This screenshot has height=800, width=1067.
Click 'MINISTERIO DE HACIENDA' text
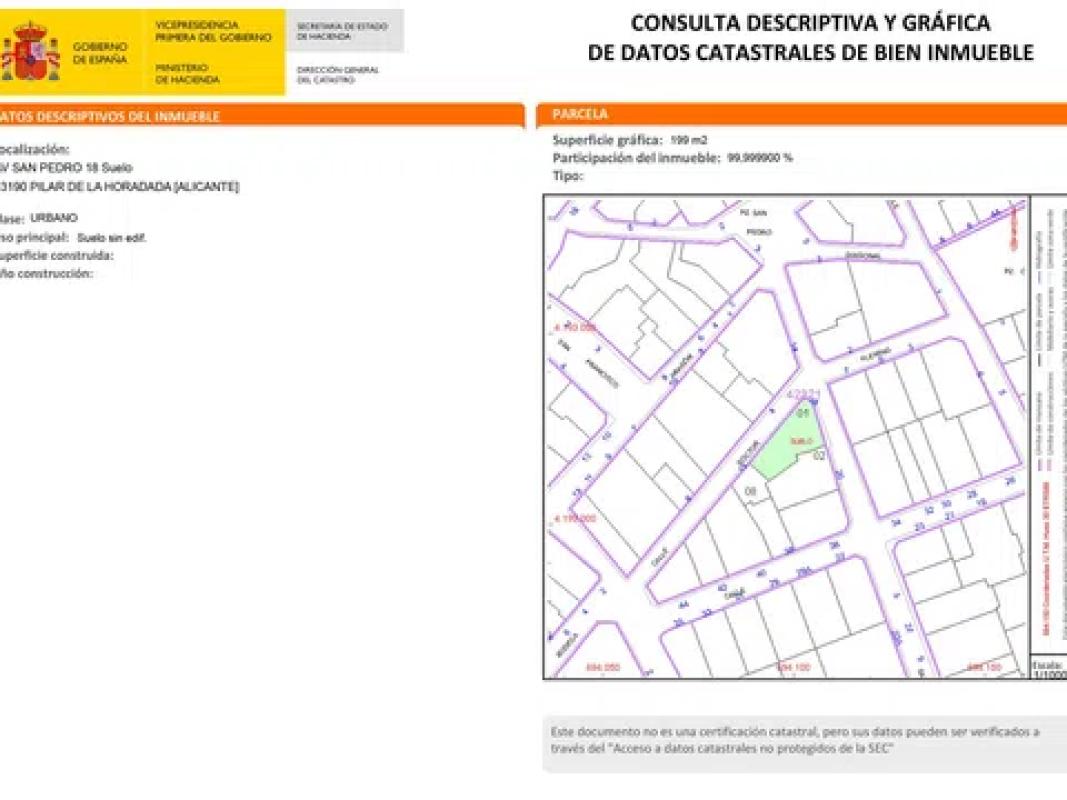(x=188, y=73)
